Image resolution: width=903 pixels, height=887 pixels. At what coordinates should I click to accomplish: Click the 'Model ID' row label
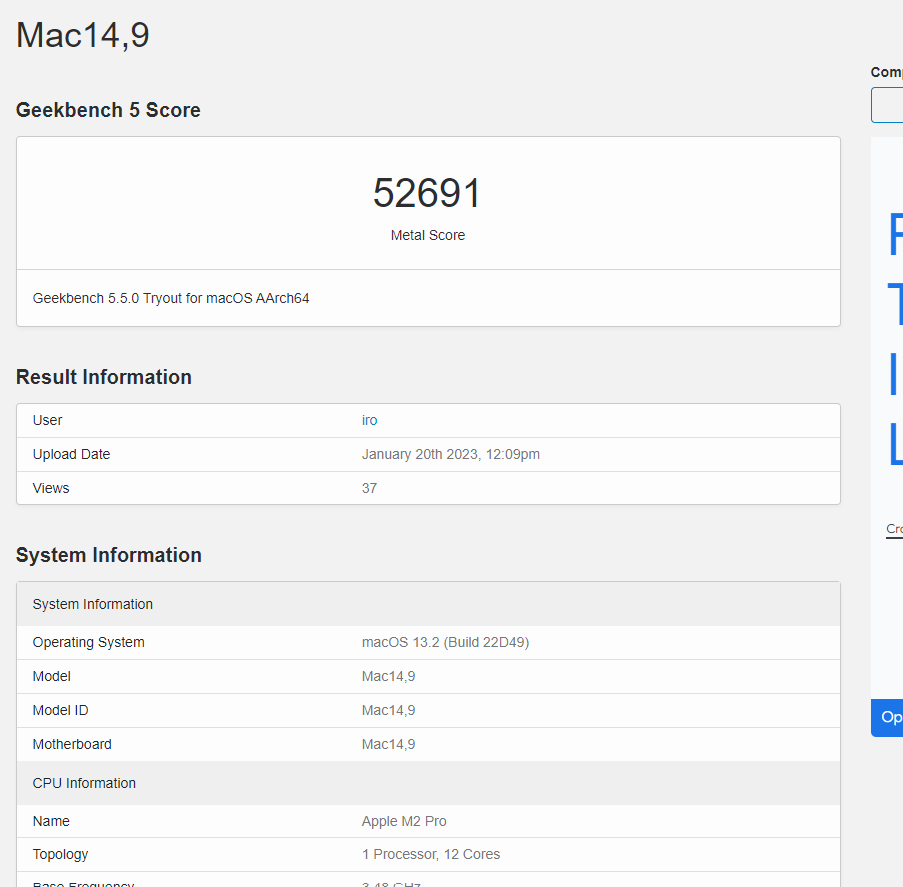[60, 710]
